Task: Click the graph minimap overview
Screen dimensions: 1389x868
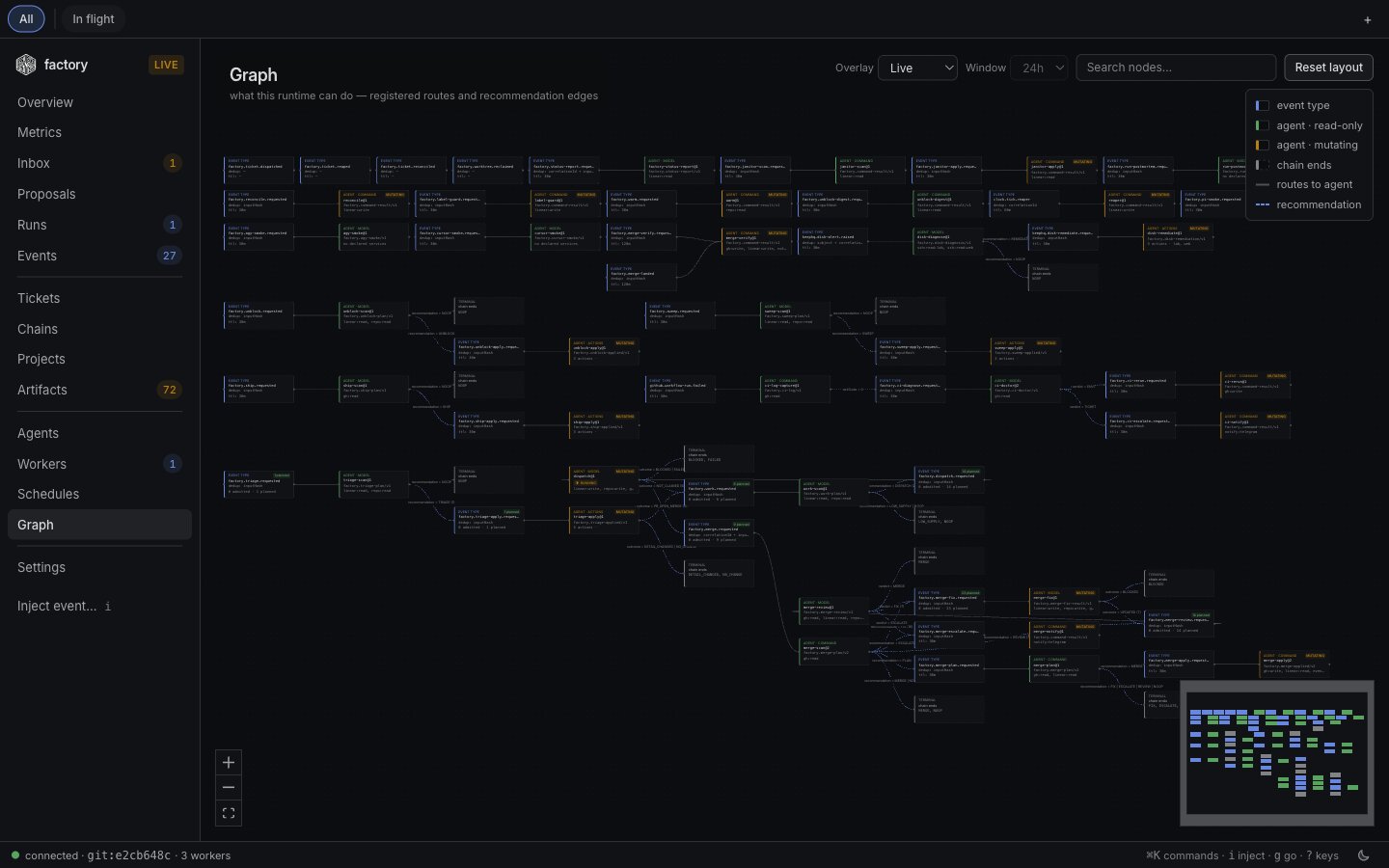Action: pos(1277,753)
